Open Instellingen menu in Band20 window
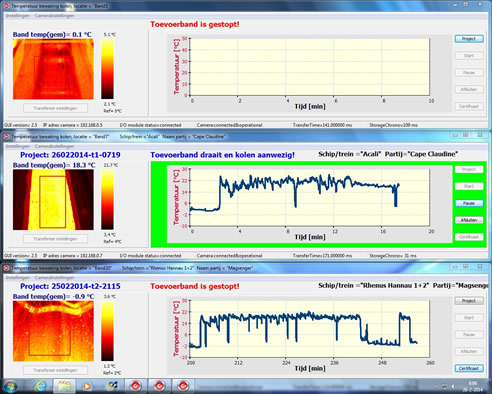Viewport: 492px width, 394px height. tap(17, 278)
